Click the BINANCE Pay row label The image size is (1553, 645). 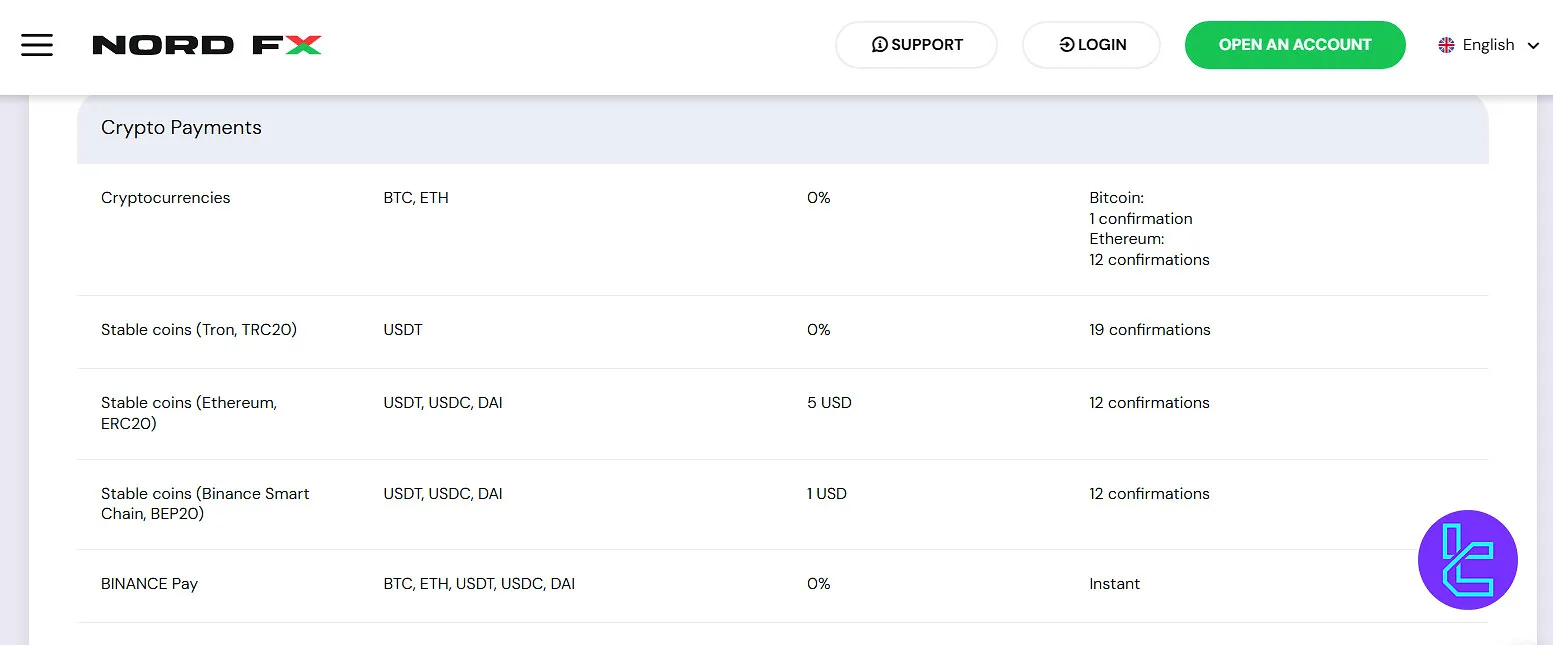pyautogui.click(x=149, y=584)
